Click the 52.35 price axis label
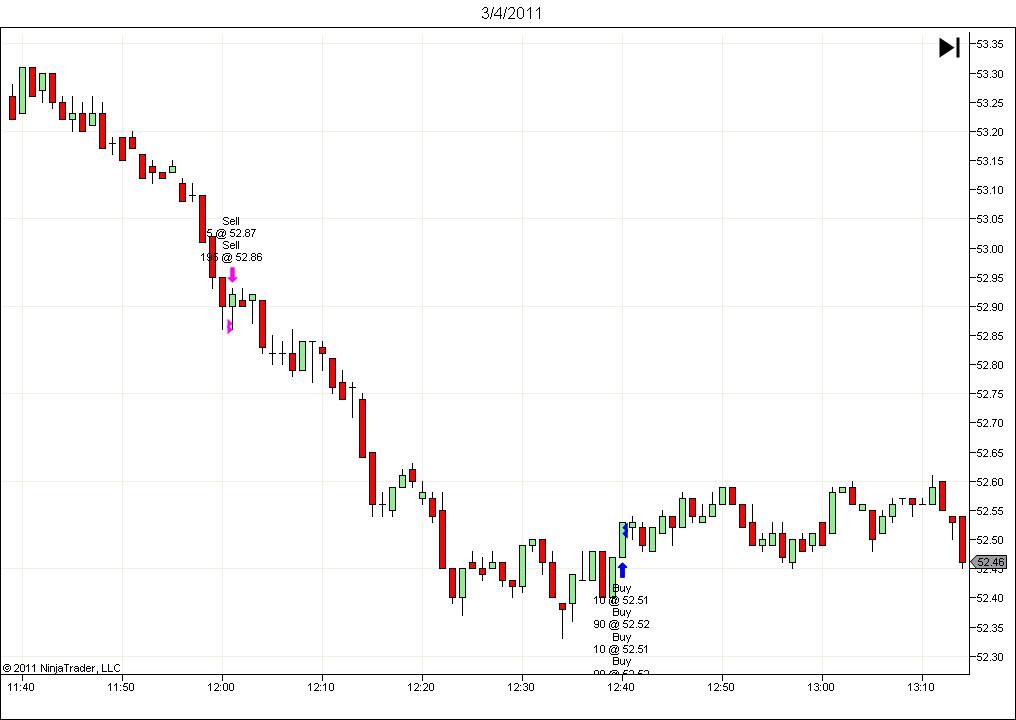The image size is (1016, 720). pos(989,628)
